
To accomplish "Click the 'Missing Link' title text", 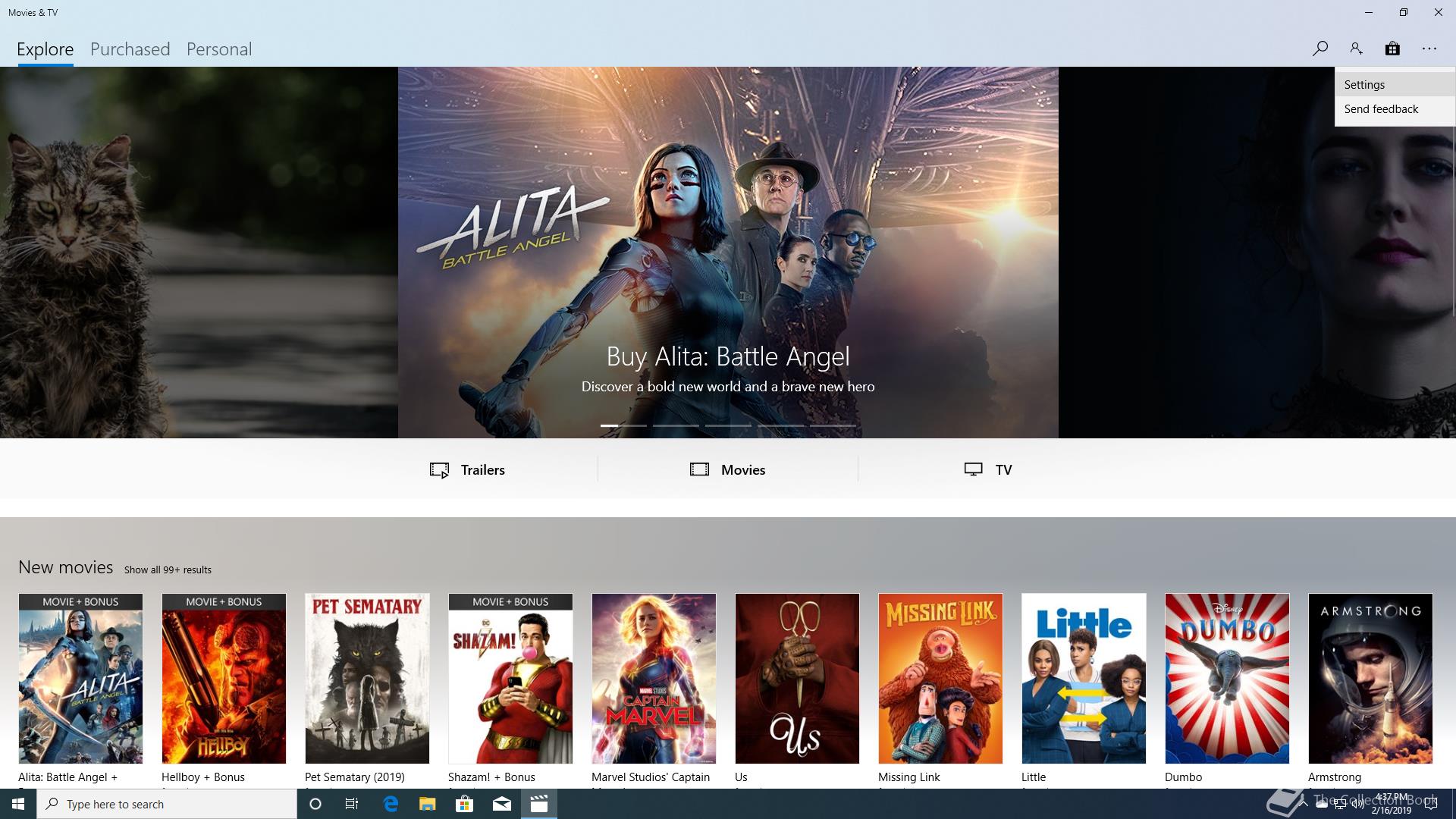I will (x=909, y=777).
